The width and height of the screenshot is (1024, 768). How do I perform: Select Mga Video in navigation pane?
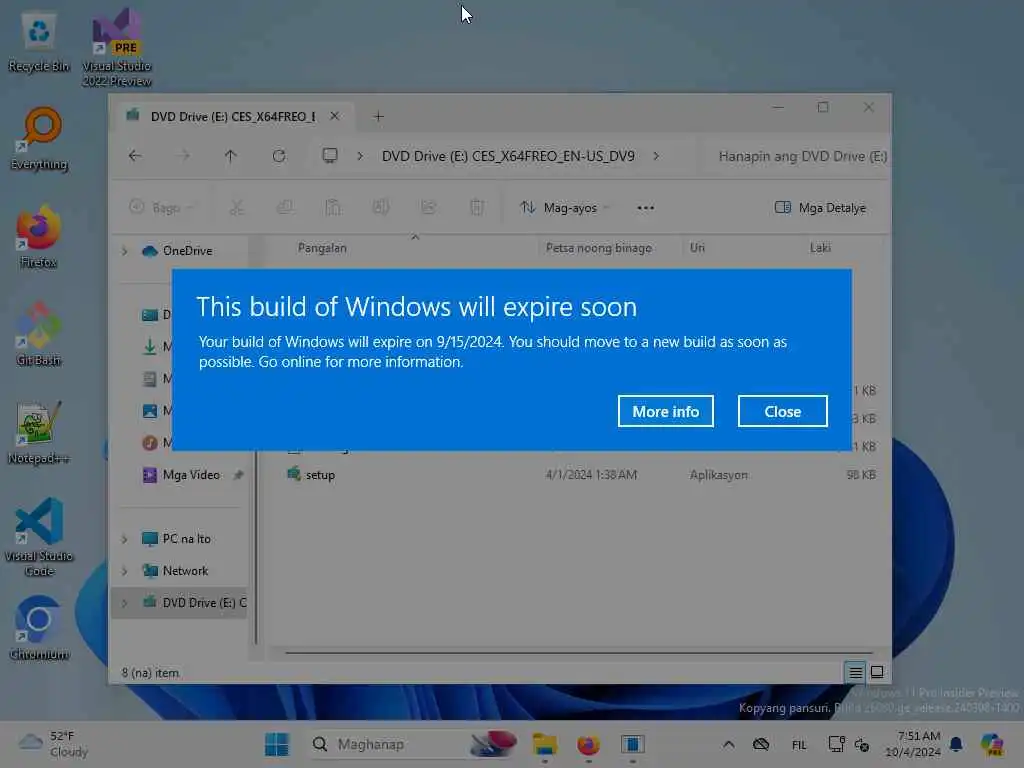coord(182,475)
